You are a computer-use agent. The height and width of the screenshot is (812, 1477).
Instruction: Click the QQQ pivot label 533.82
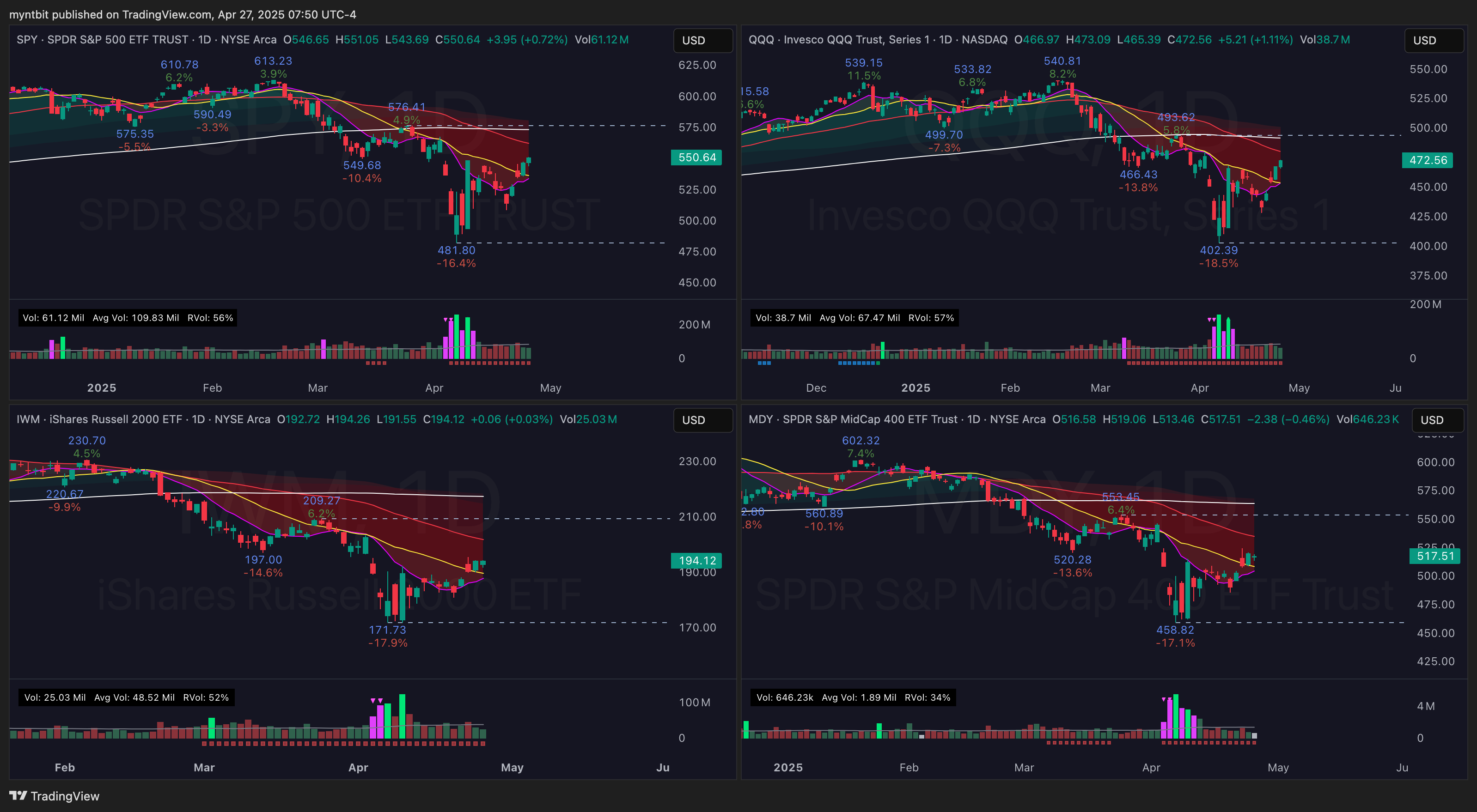(x=972, y=69)
